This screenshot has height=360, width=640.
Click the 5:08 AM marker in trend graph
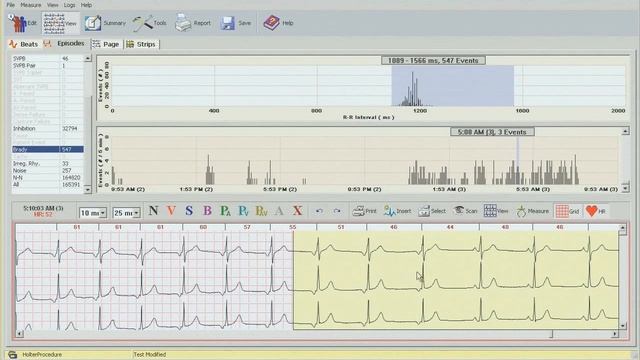[518, 161]
